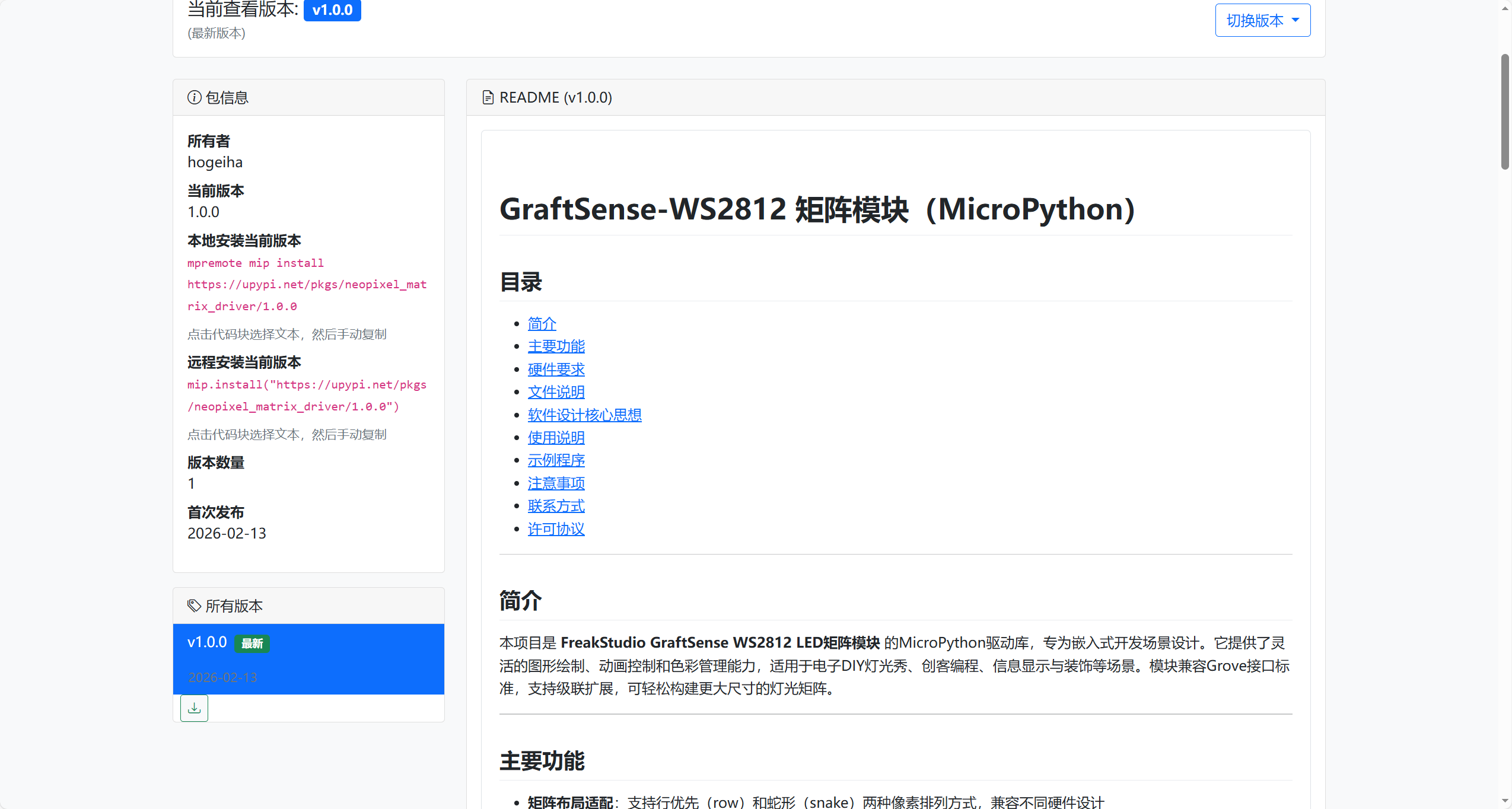The width and height of the screenshot is (1512, 809).
Task: Open the 文件说明 link
Action: (556, 392)
